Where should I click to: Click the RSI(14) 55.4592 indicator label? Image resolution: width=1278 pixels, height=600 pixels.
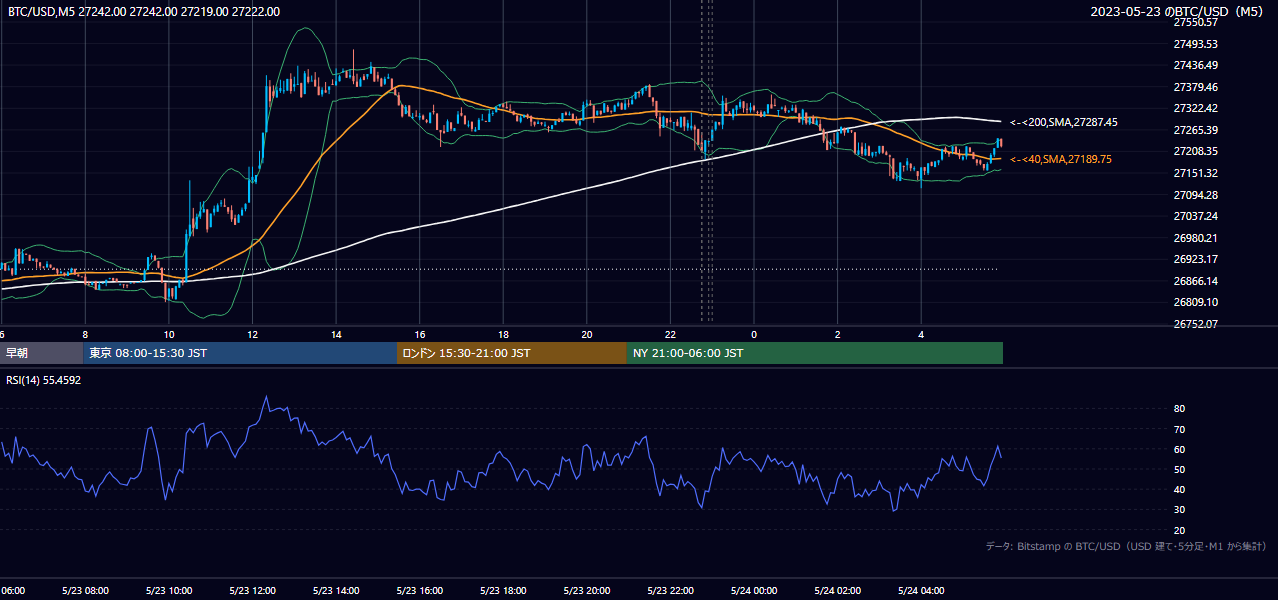click(44, 380)
